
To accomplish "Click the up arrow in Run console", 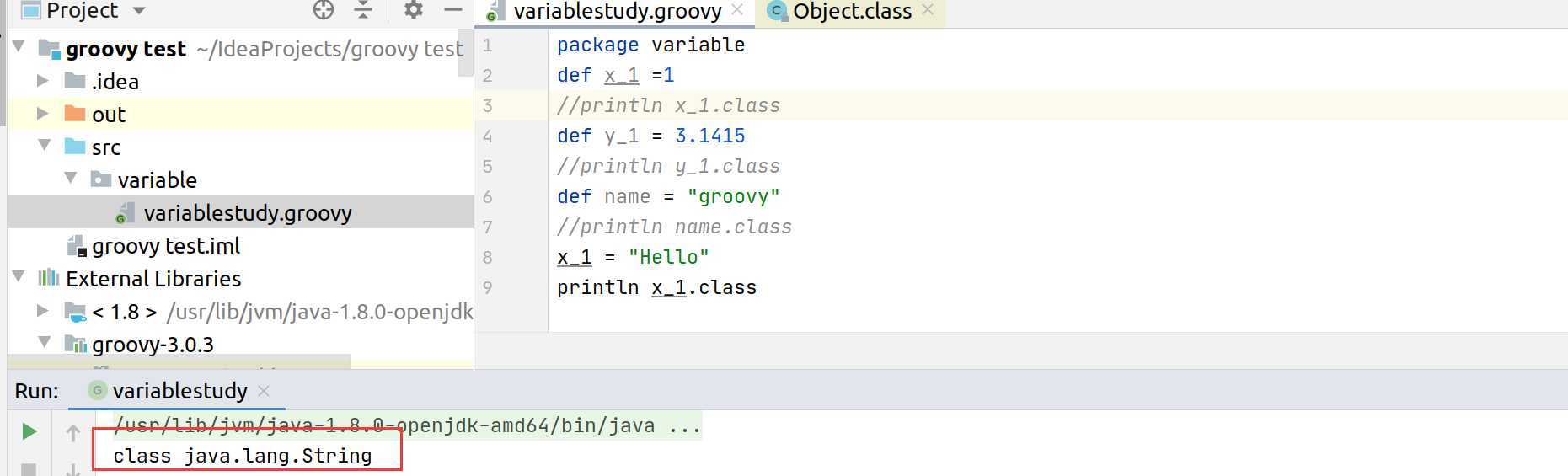I will coord(73,433).
